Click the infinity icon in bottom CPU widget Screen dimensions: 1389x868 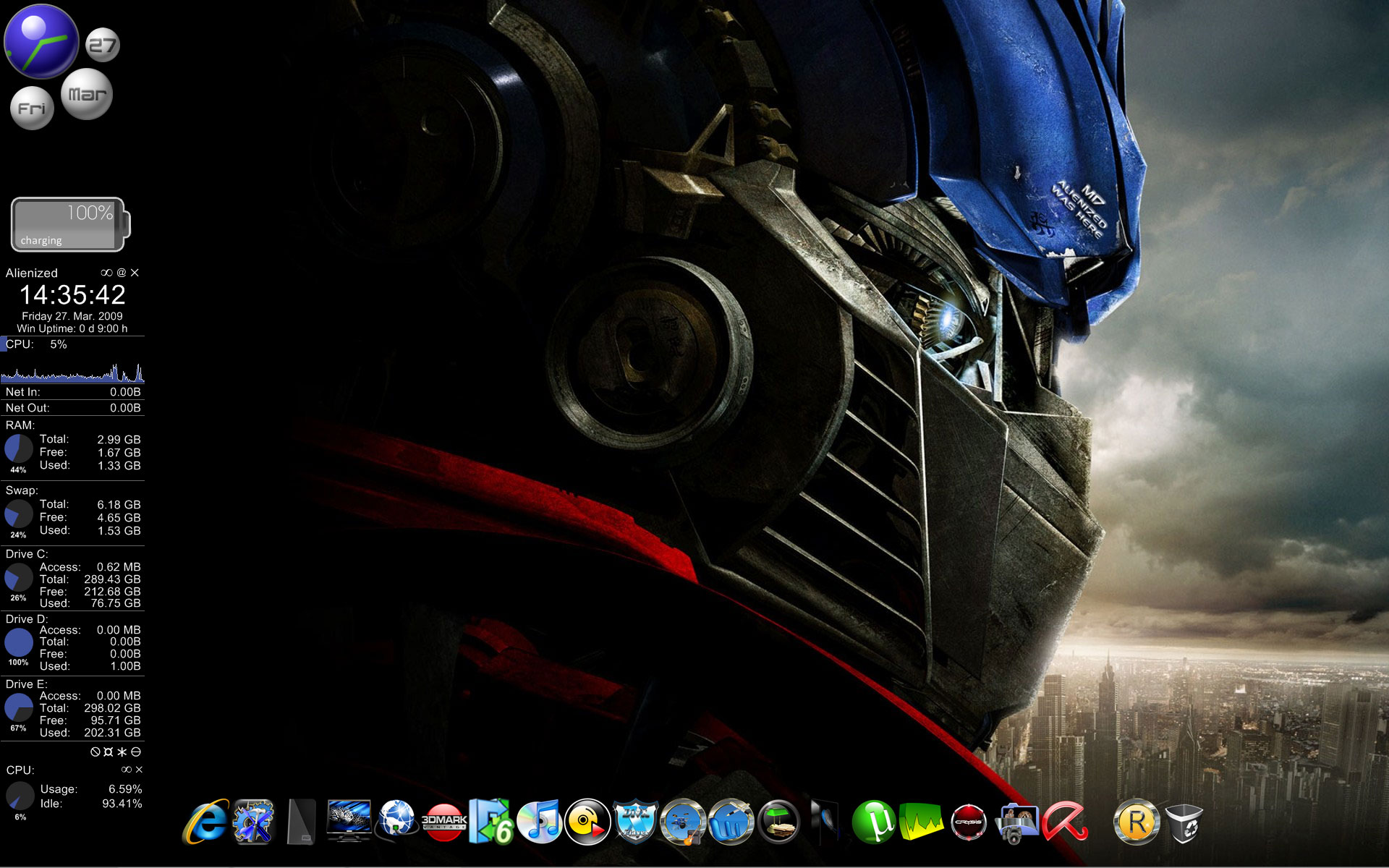click(x=127, y=770)
